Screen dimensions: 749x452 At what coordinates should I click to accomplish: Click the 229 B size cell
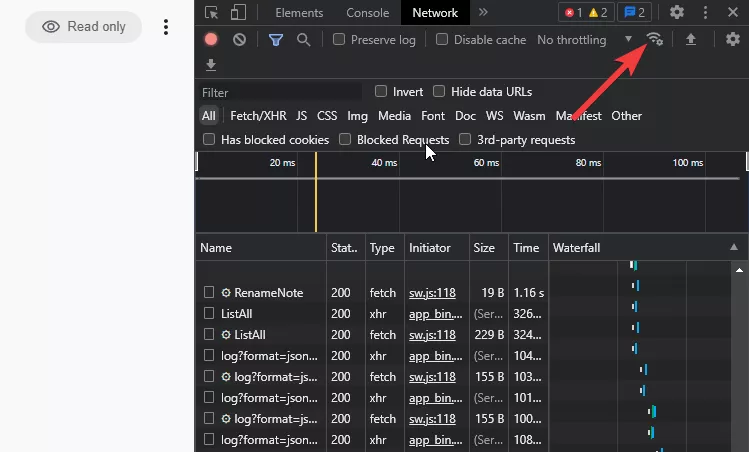coord(489,334)
